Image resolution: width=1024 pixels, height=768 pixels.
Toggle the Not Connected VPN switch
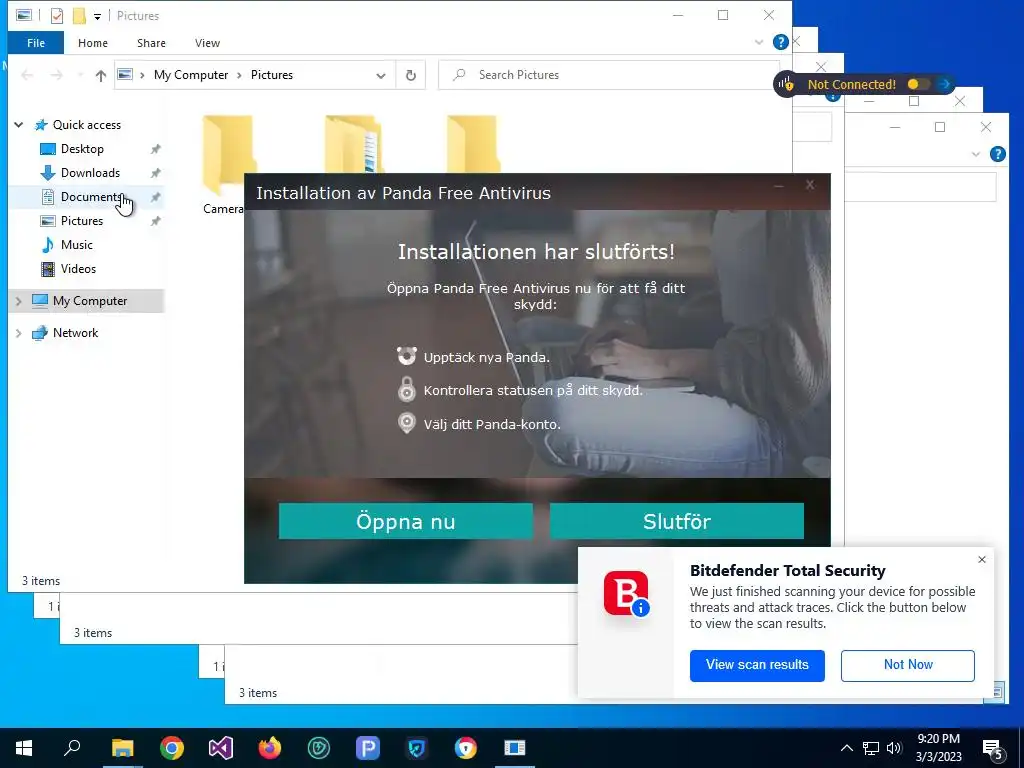pos(918,84)
